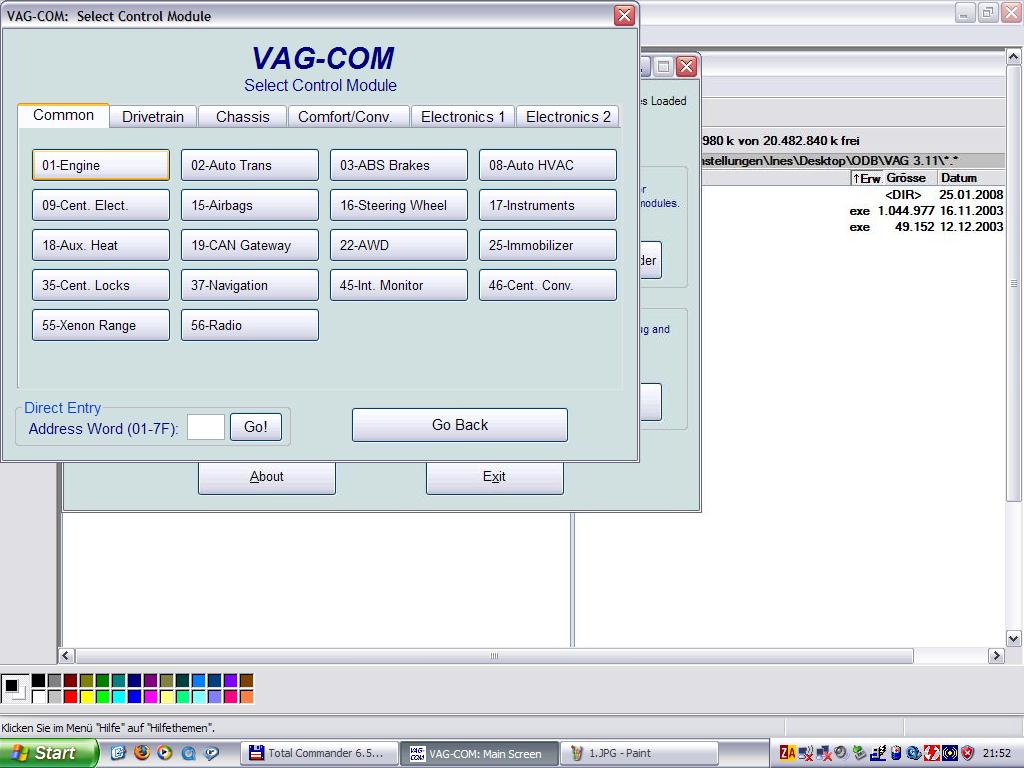Pick the dark red color swatch

[x=71, y=680]
